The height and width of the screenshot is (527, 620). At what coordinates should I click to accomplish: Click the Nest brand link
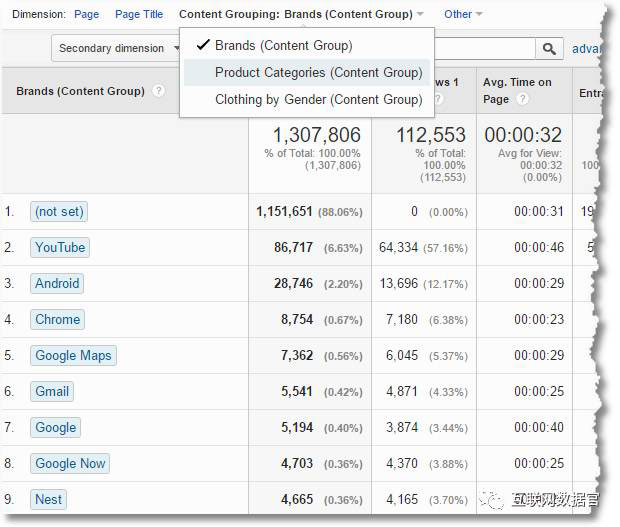point(48,499)
